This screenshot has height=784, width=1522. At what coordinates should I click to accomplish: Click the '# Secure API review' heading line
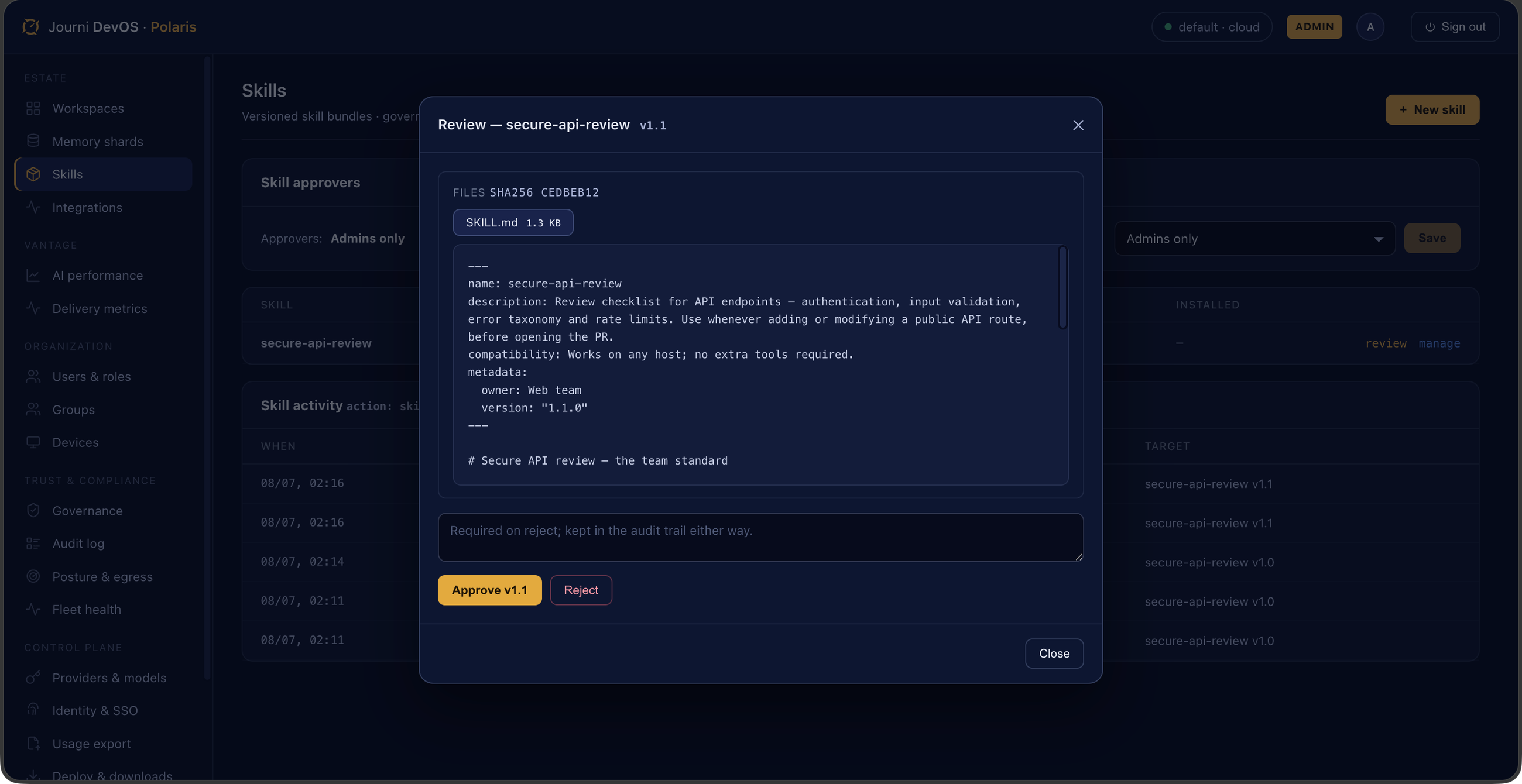pyautogui.click(x=597, y=460)
